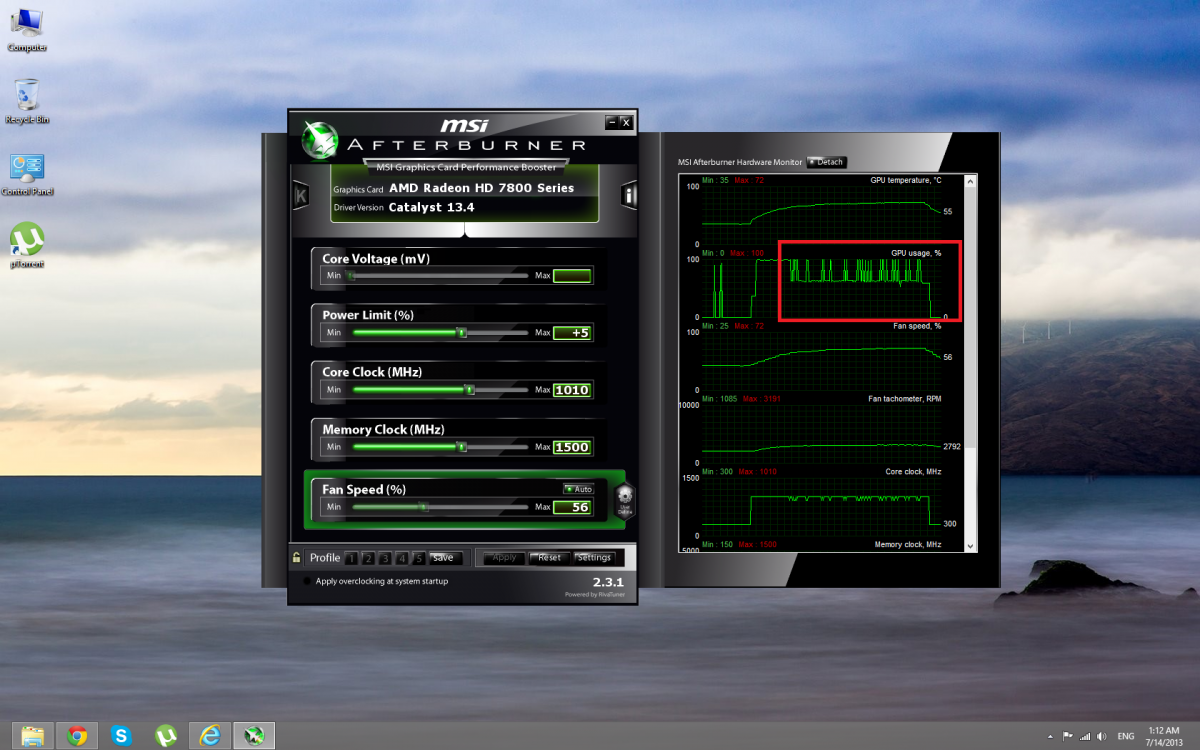Select profile slot 4
Image resolution: width=1200 pixels, height=750 pixels.
[402, 558]
